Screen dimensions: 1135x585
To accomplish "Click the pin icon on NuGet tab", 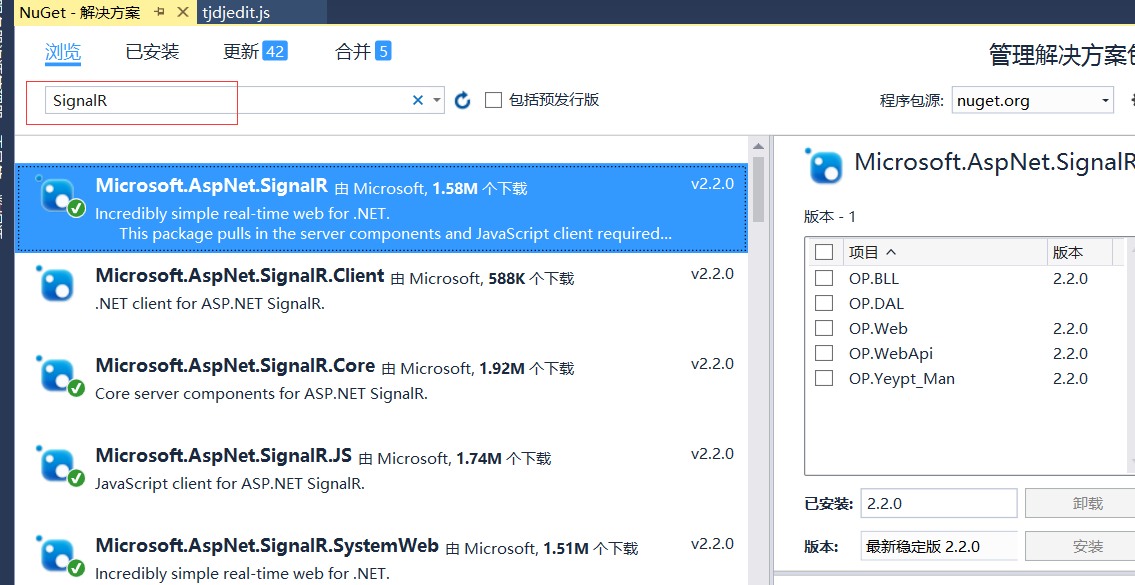I will [159, 12].
